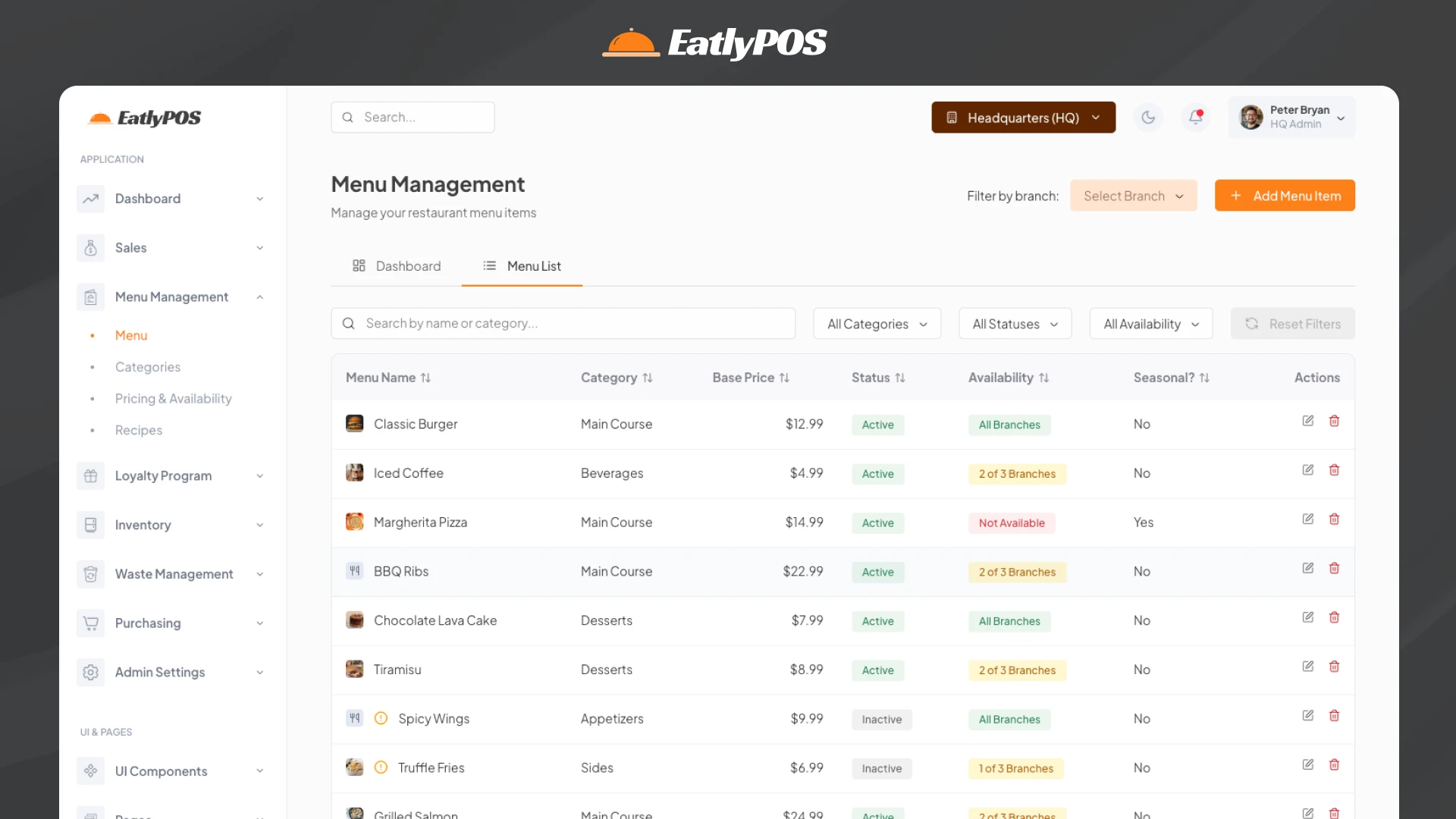Edit the Classic Burger item
The width and height of the screenshot is (1456, 819).
point(1308,421)
